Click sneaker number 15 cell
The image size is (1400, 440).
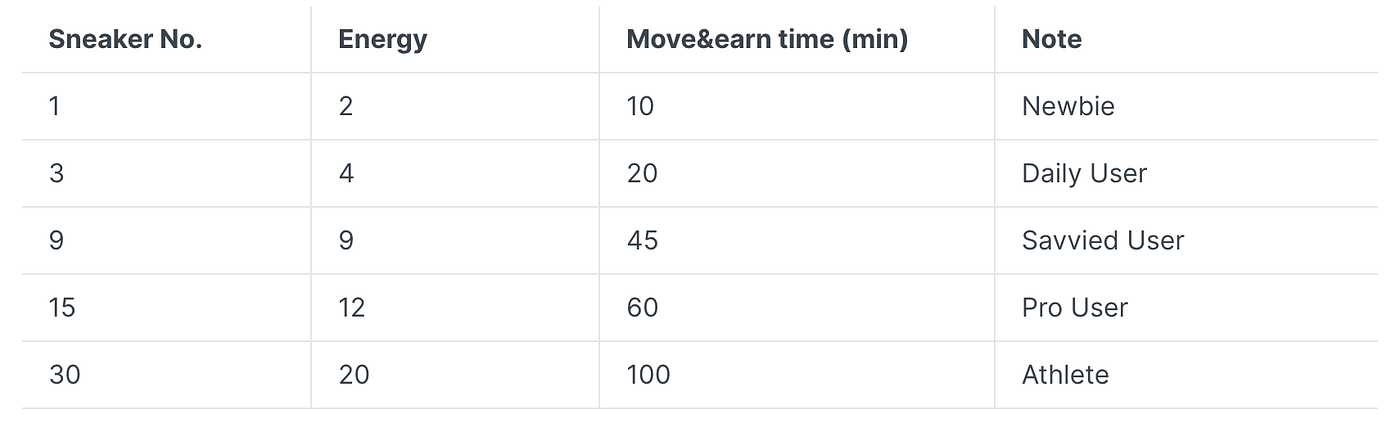coord(62,307)
